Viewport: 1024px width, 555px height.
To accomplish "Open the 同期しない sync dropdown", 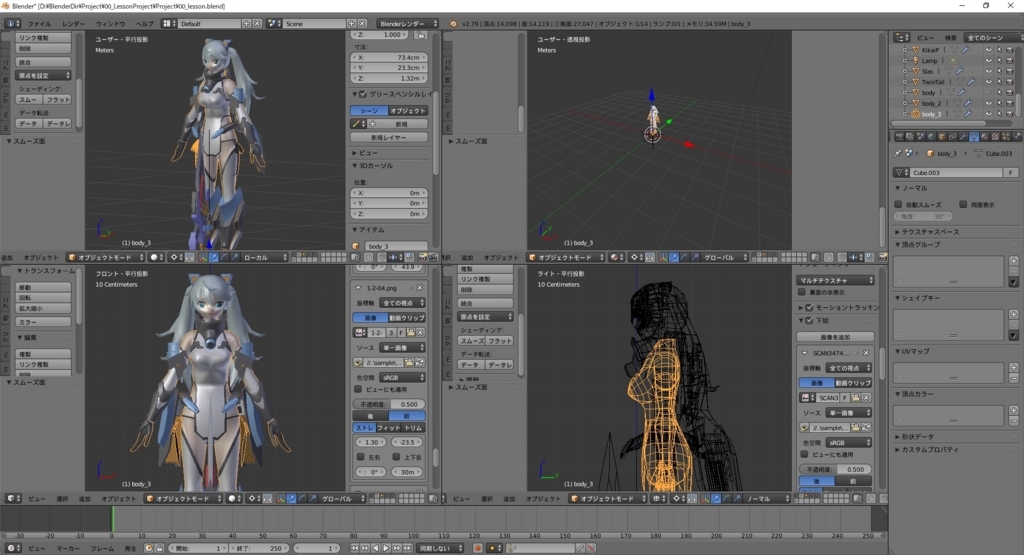I will coord(441,548).
